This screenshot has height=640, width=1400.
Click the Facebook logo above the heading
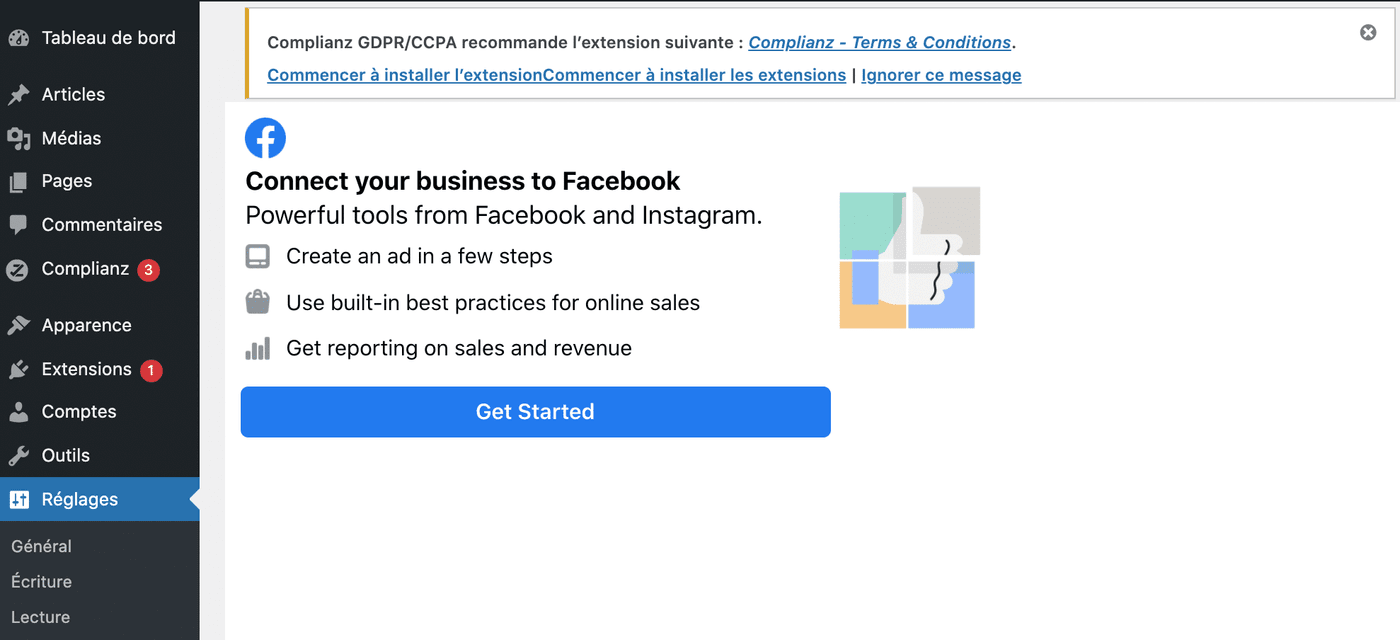click(265, 138)
